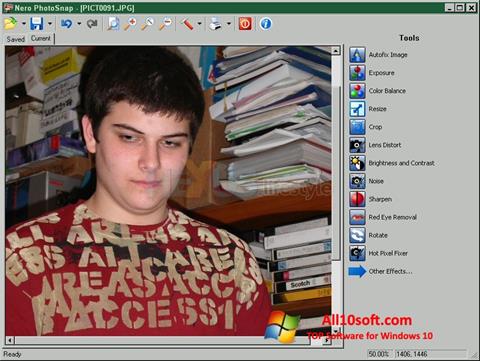Click the blue info icon in toolbar
Viewport: 480px width, 361px height.
265,24
